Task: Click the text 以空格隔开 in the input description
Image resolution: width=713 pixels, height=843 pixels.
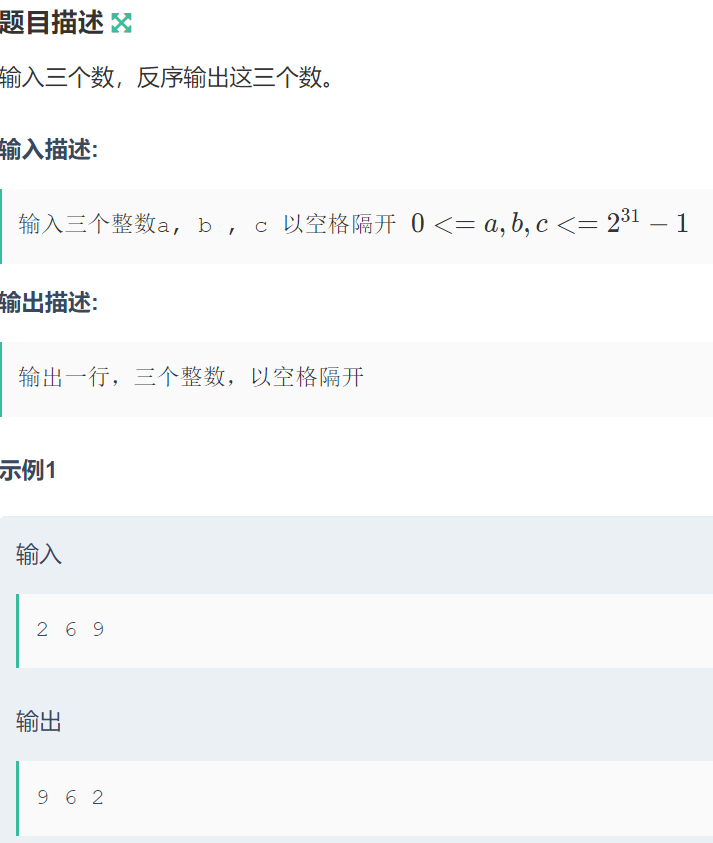Action: click(340, 224)
